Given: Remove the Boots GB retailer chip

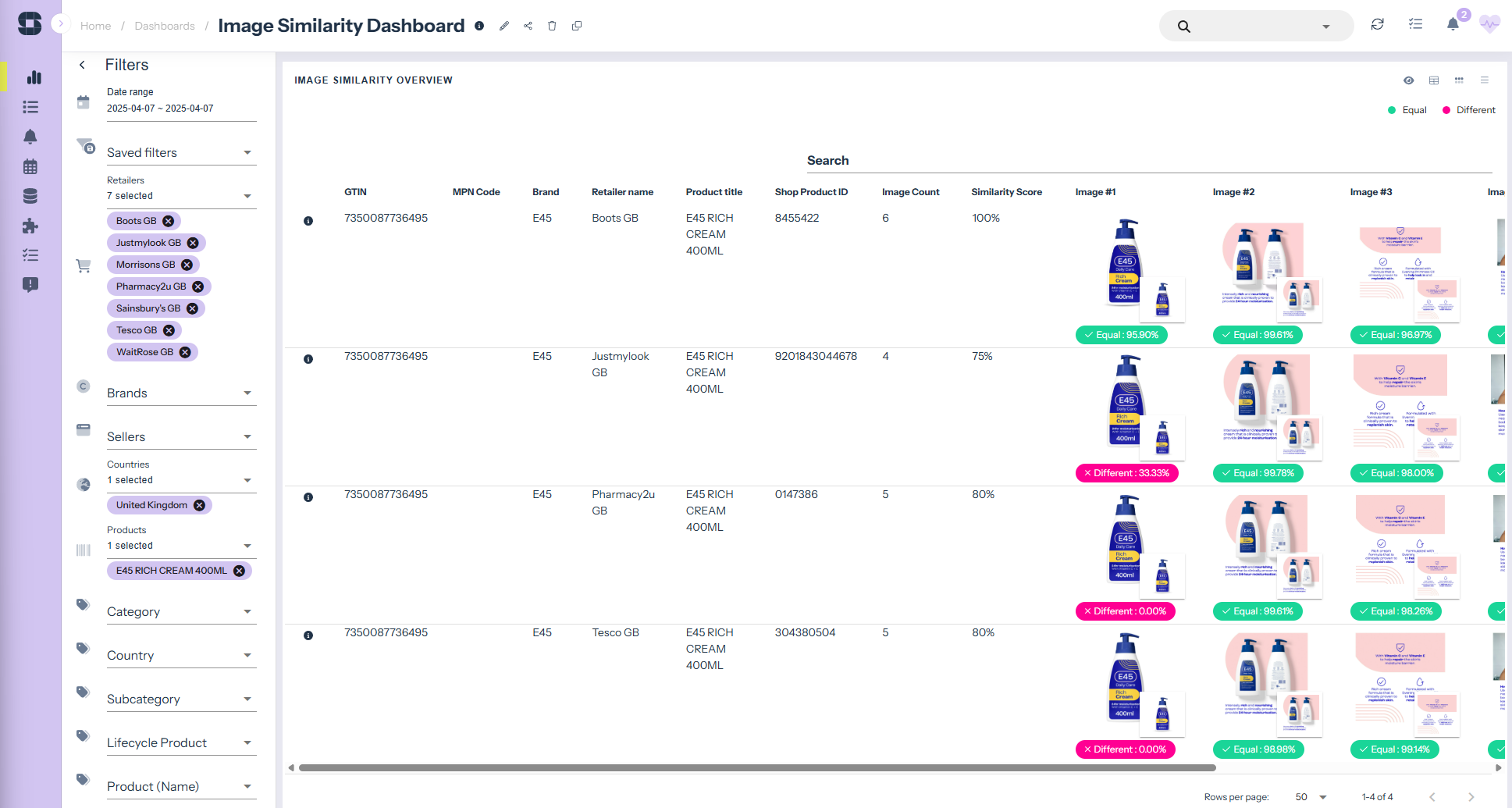Looking at the screenshot, I should (168, 221).
